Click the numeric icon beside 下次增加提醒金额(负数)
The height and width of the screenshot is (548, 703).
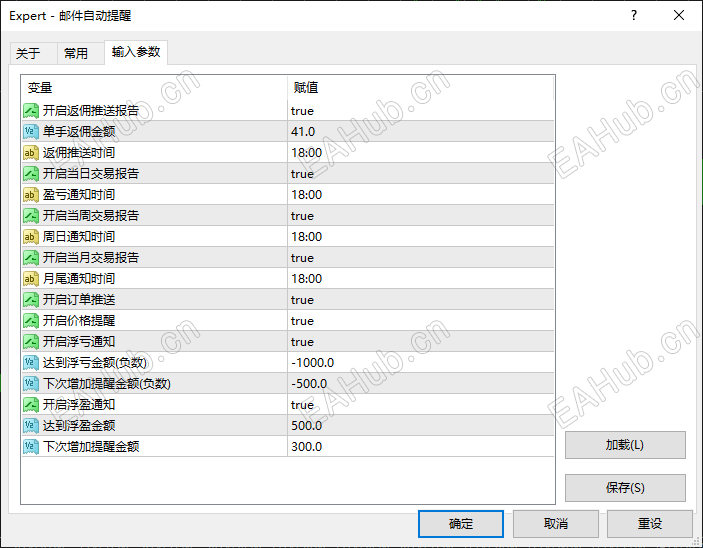(x=31, y=384)
